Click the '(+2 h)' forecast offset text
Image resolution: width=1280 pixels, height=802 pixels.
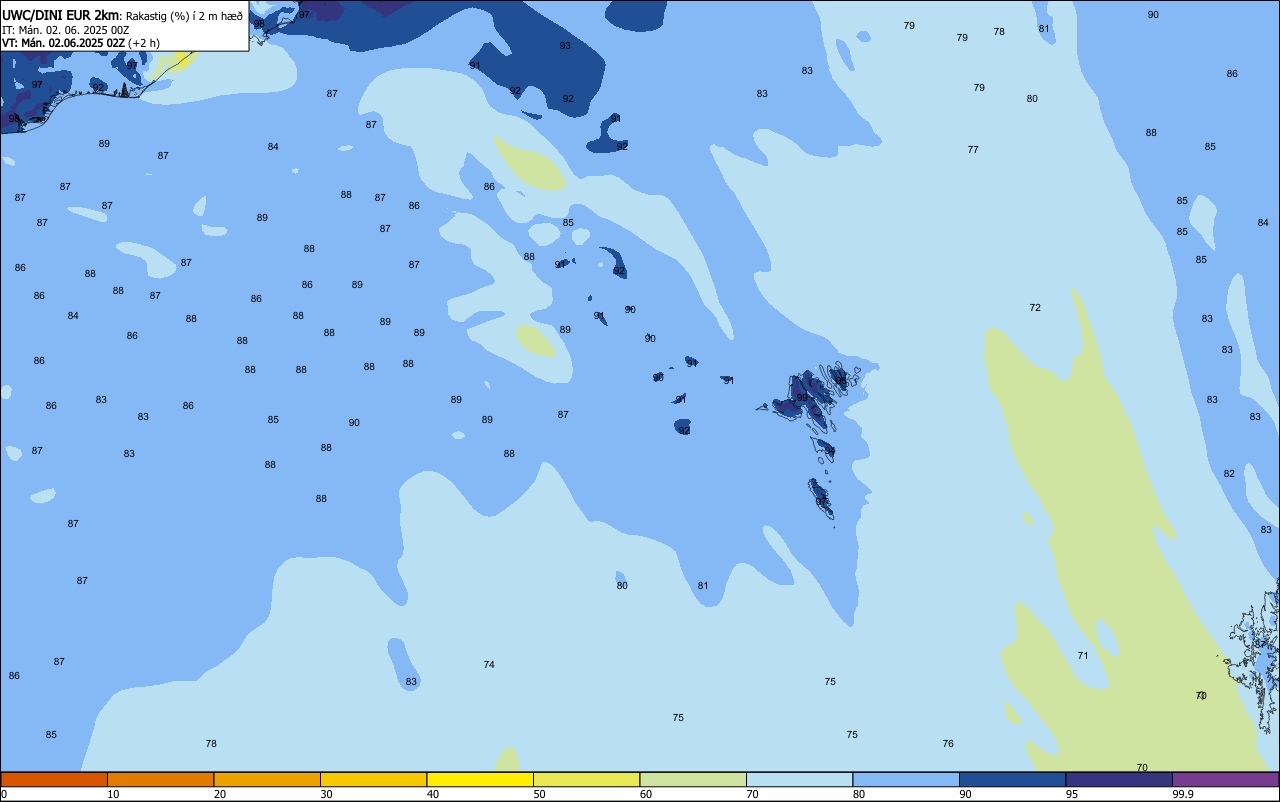coord(144,43)
